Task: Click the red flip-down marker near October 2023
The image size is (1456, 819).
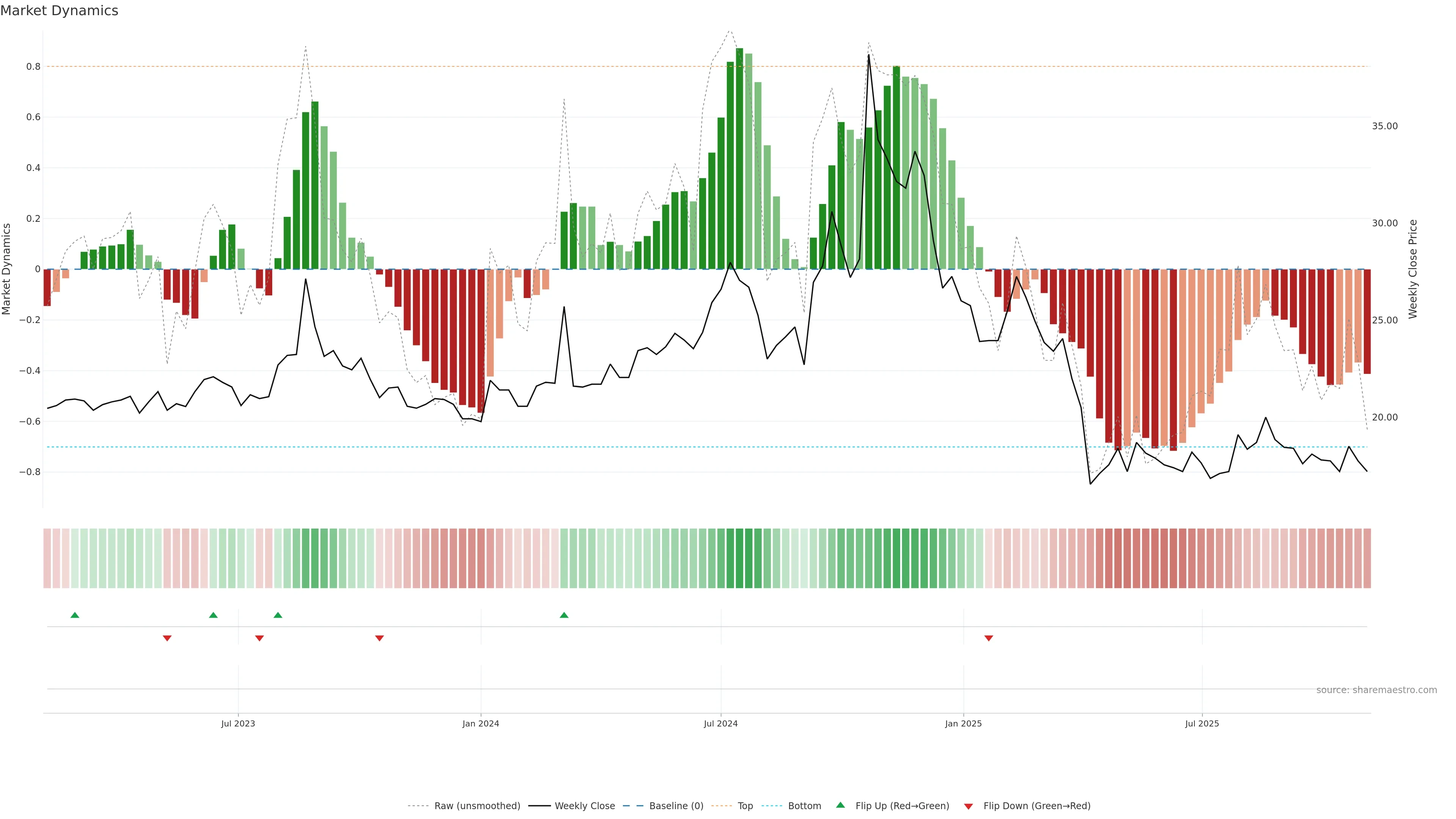Action: pos(379,638)
